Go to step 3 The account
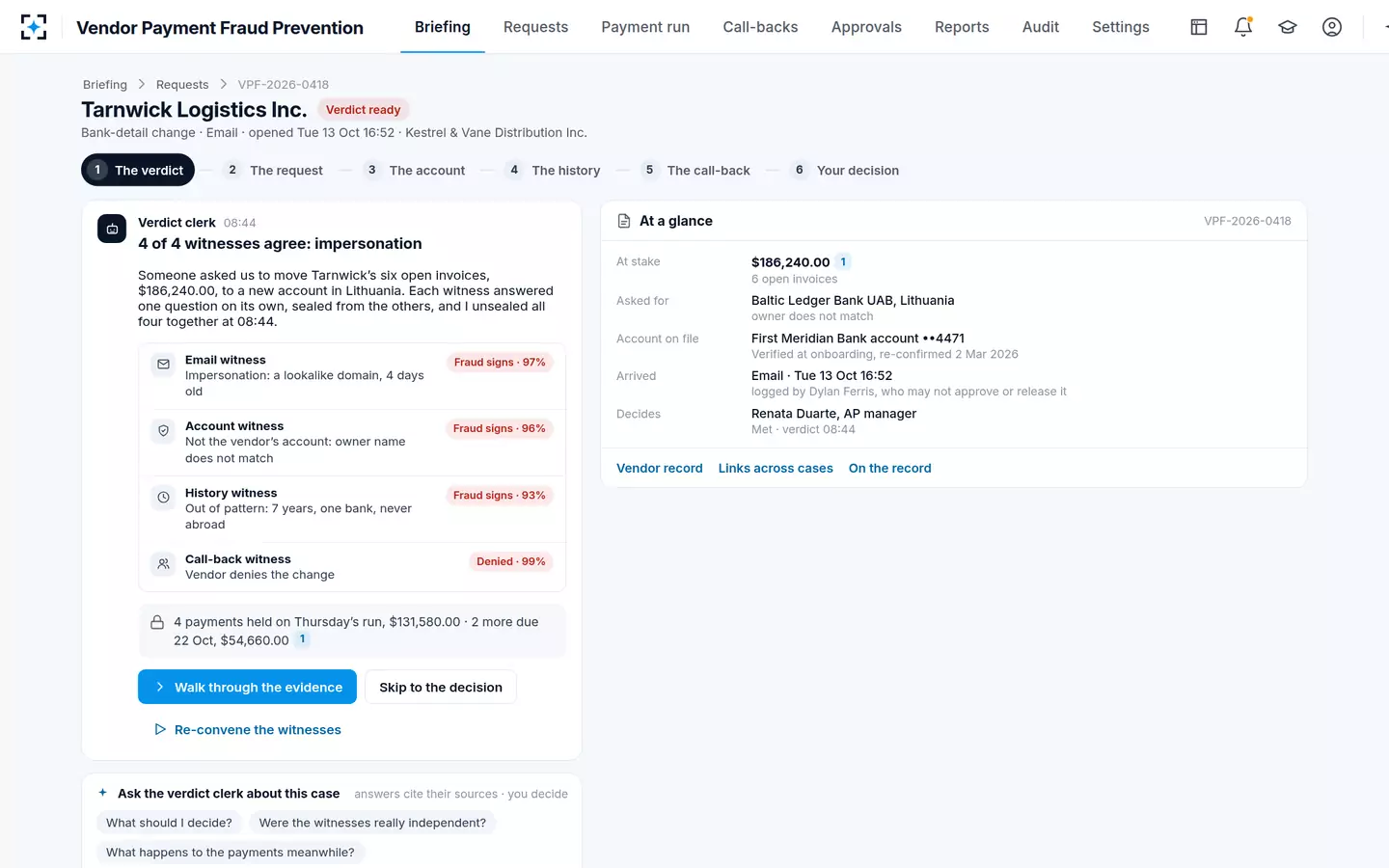1389x868 pixels. click(x=415, y=170)
